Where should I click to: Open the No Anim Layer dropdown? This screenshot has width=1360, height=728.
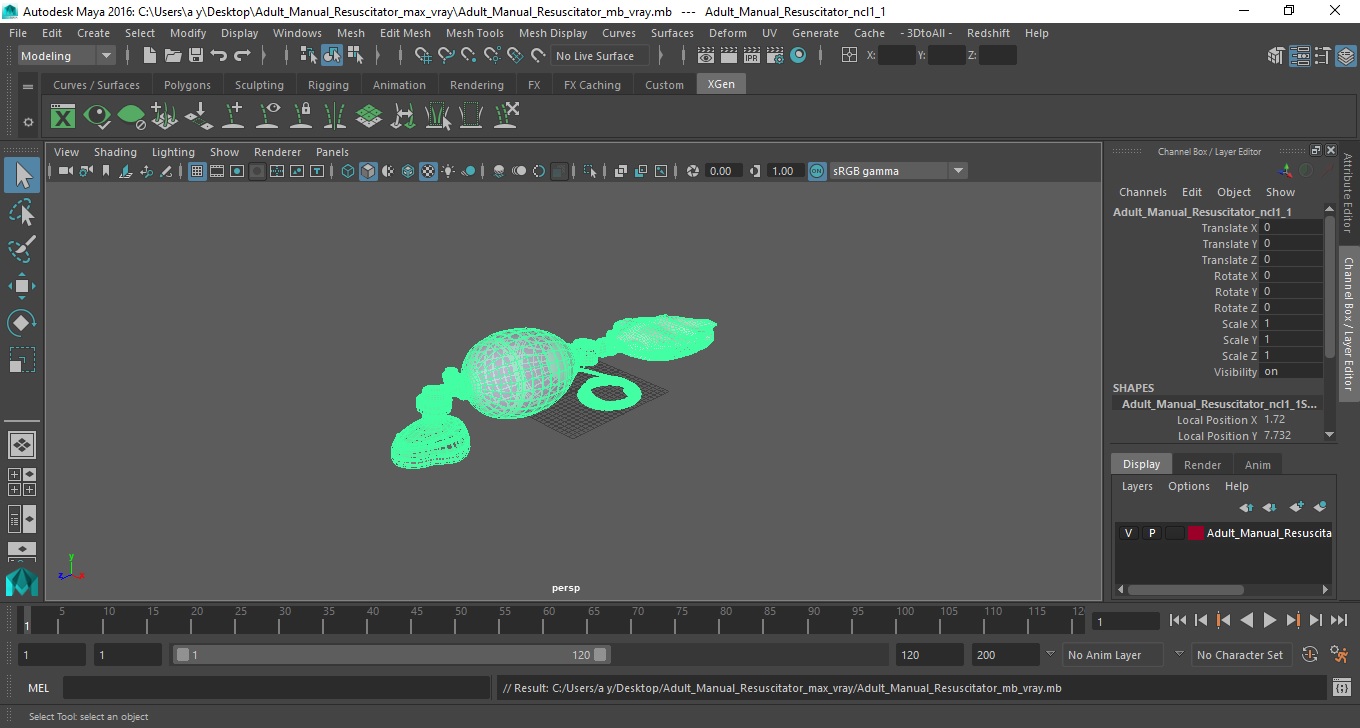(x=1112, y=655)
